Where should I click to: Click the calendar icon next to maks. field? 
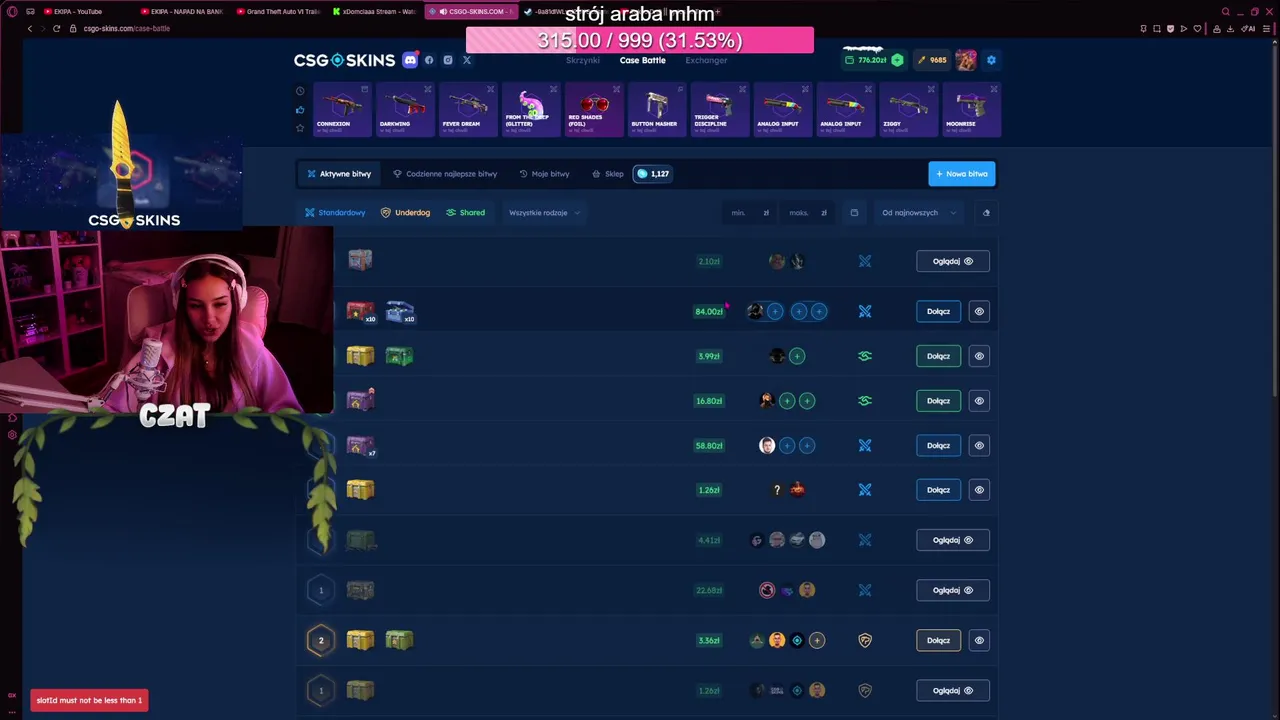click(x=854, y=213)
